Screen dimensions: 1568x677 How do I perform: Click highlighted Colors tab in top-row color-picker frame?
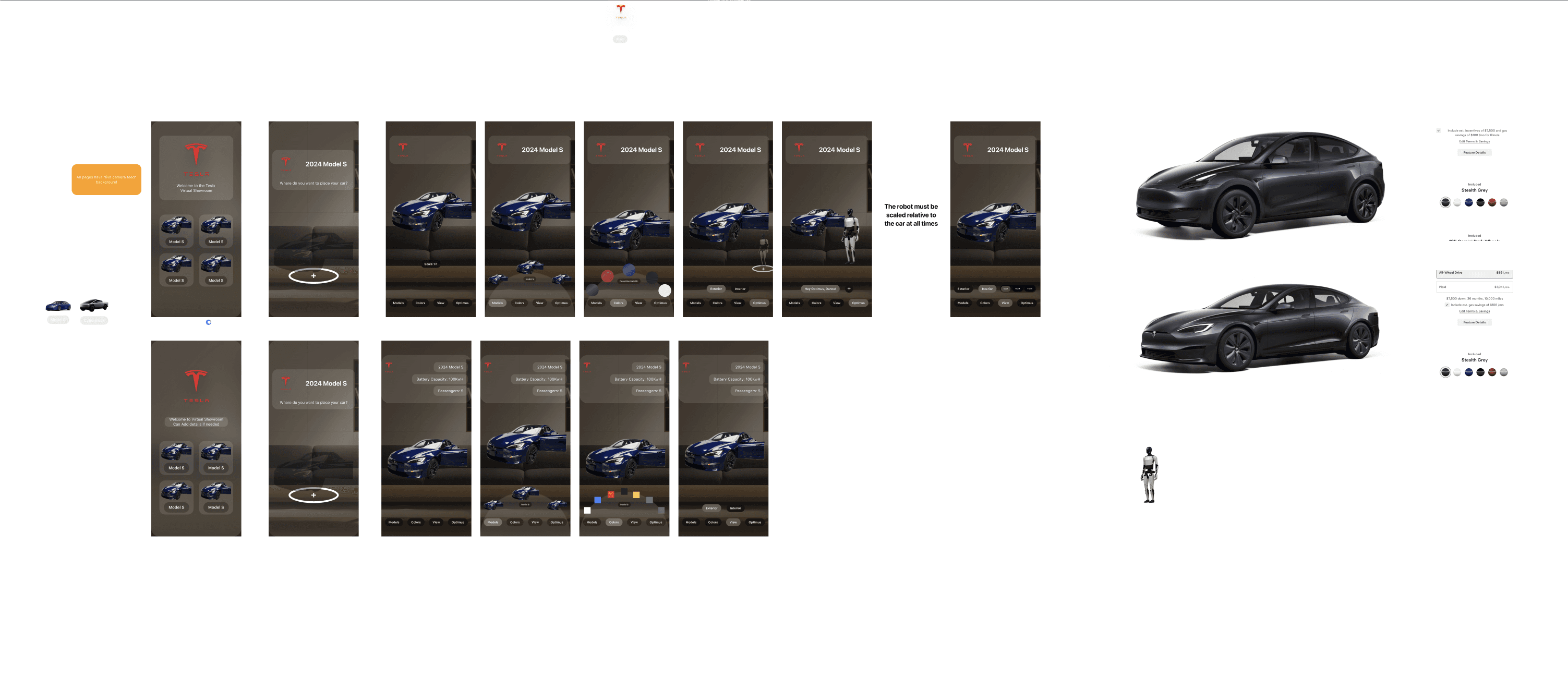pyautogui.click(x=618, y=303)
